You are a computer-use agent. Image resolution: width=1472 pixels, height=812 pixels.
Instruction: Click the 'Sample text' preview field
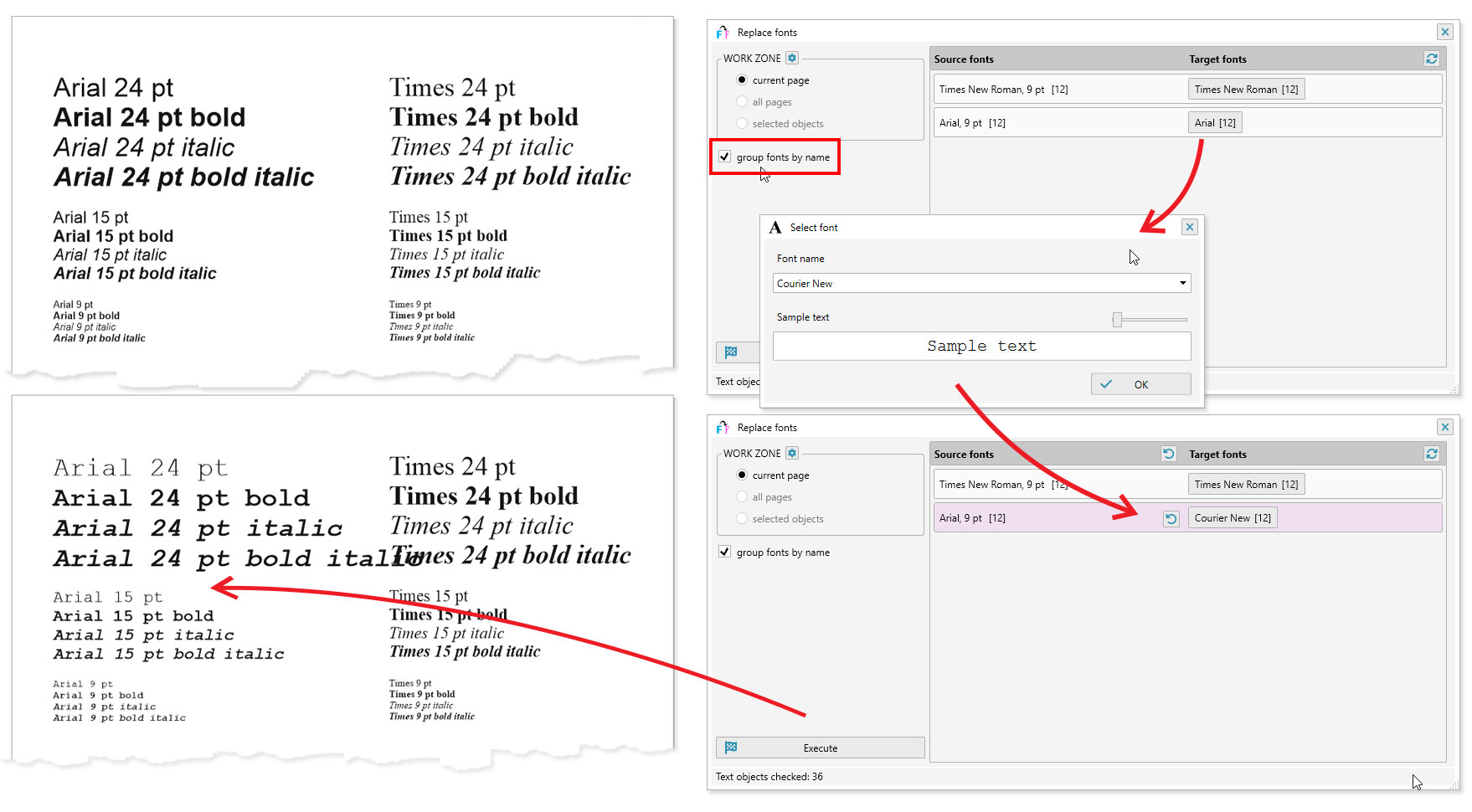[x=981, y=347]
